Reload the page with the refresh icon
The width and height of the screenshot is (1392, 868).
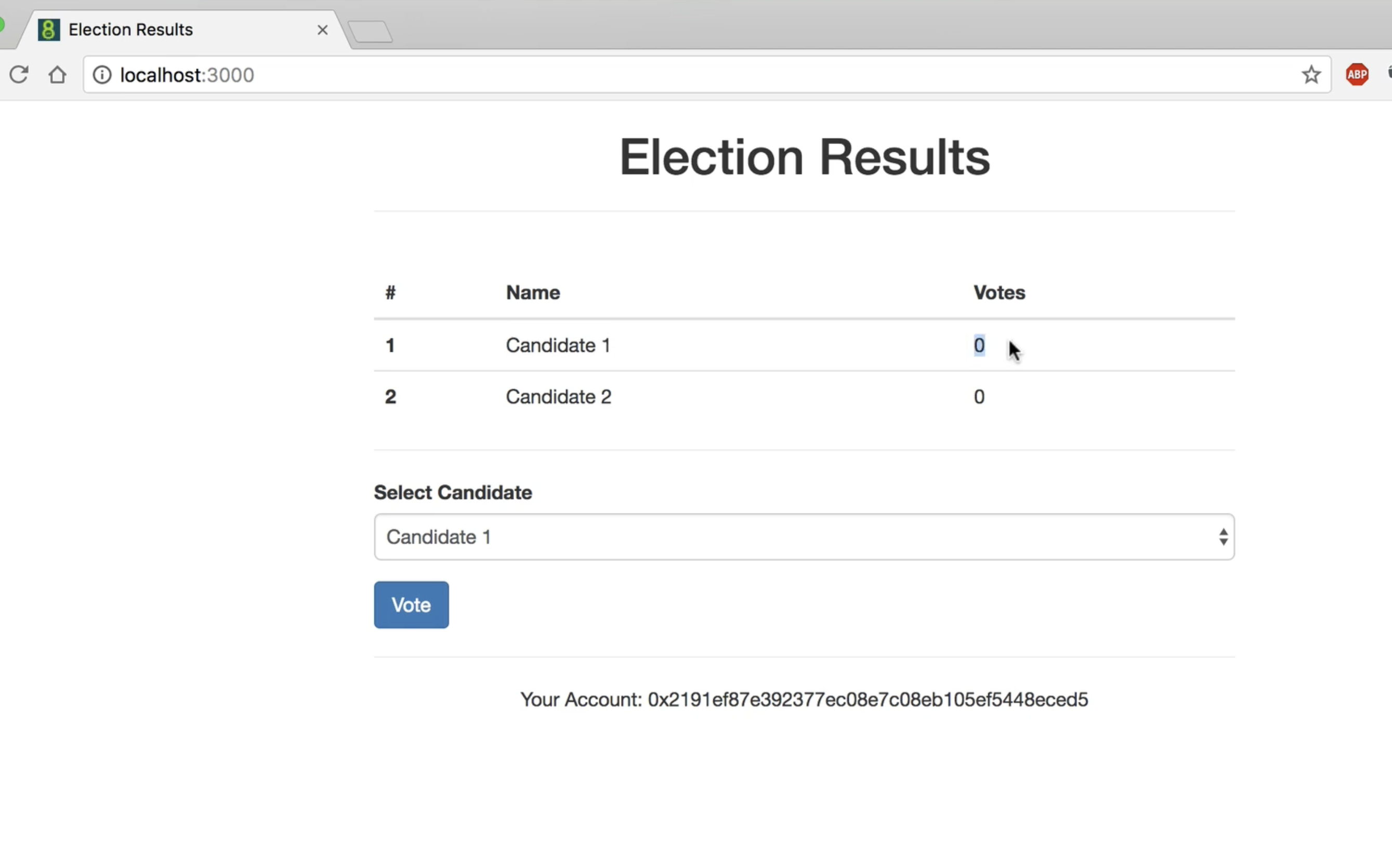[19, 75]
